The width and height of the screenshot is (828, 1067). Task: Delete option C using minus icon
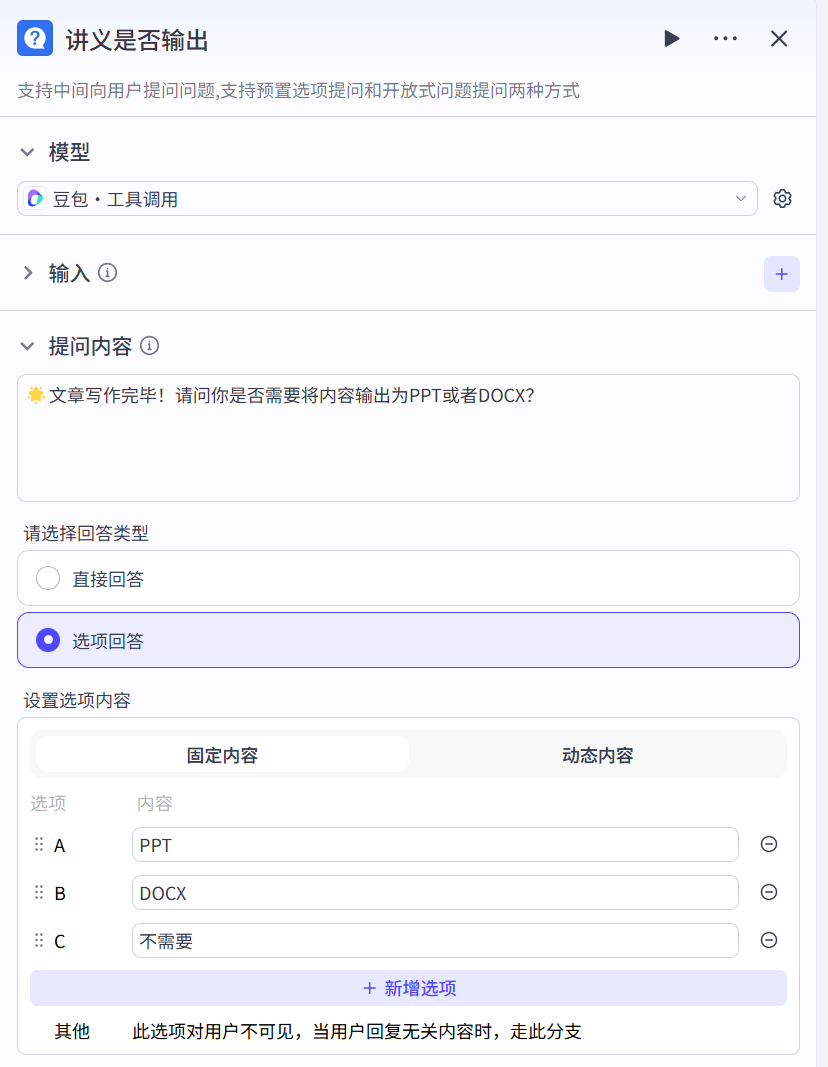(x=768, y=940)
